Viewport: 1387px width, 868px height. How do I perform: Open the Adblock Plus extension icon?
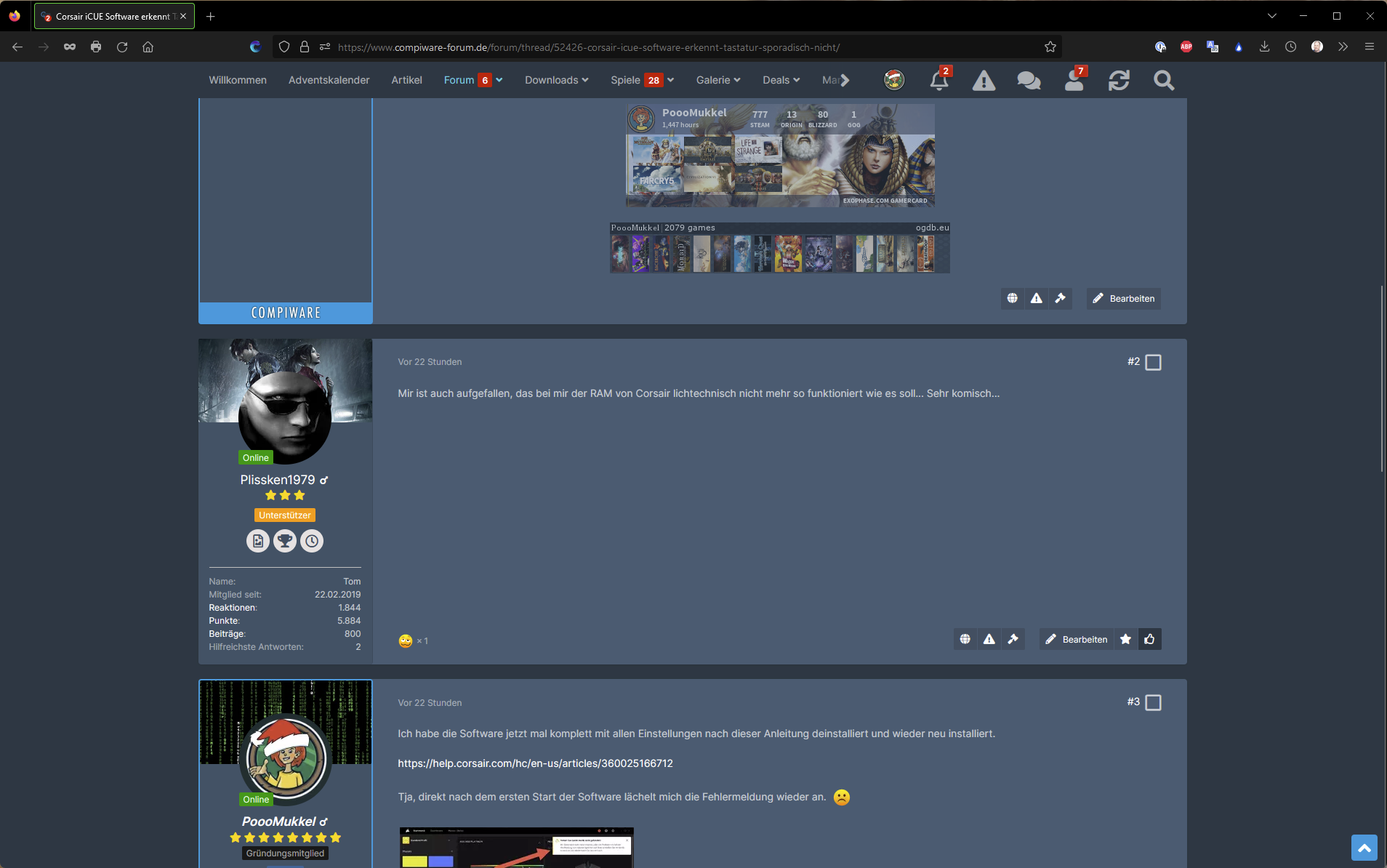click(x=1186, y=47)
